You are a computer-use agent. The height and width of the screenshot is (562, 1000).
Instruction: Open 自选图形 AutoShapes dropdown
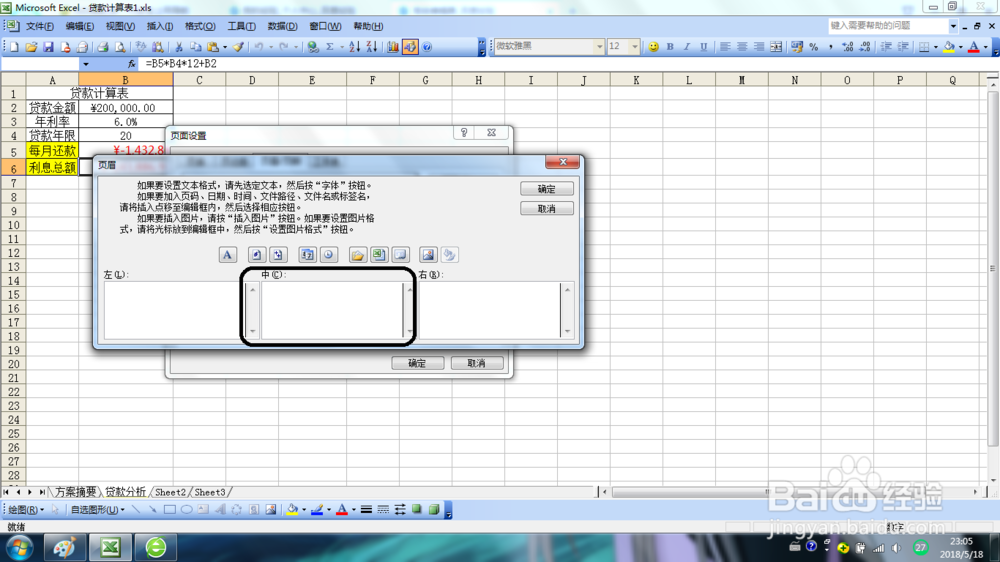click(x=98, y=510)
